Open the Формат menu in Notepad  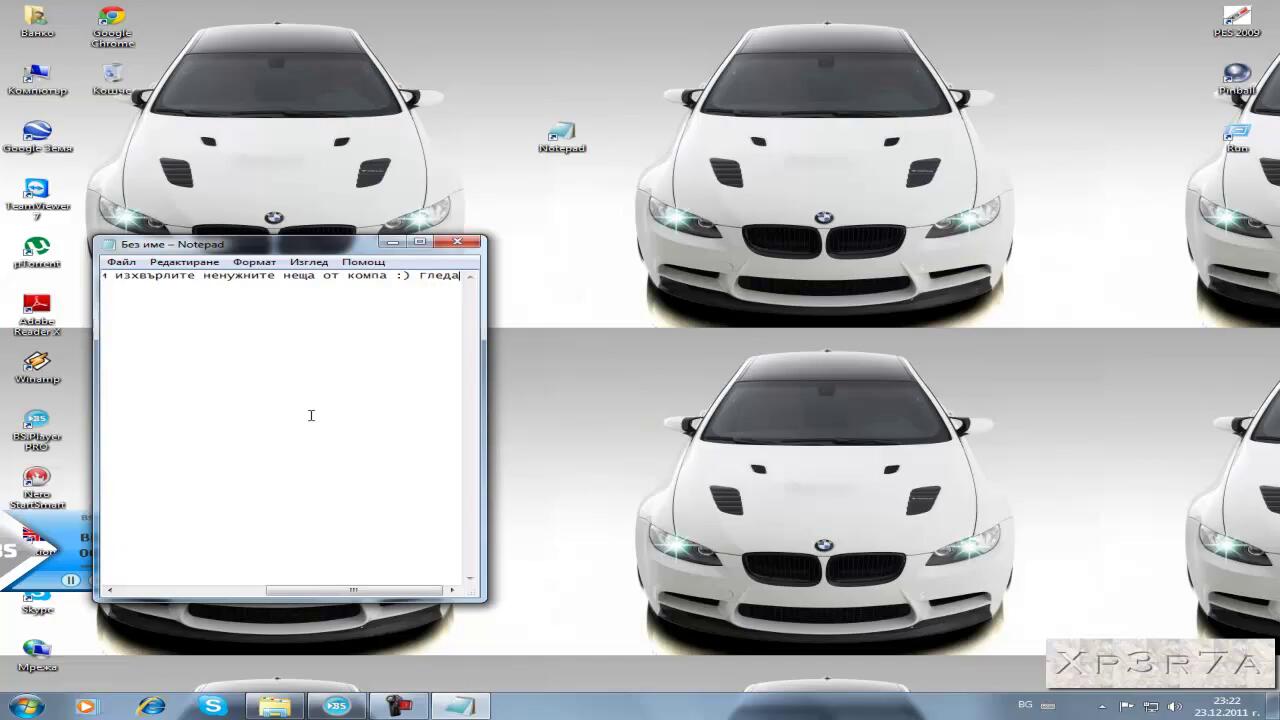254,262
